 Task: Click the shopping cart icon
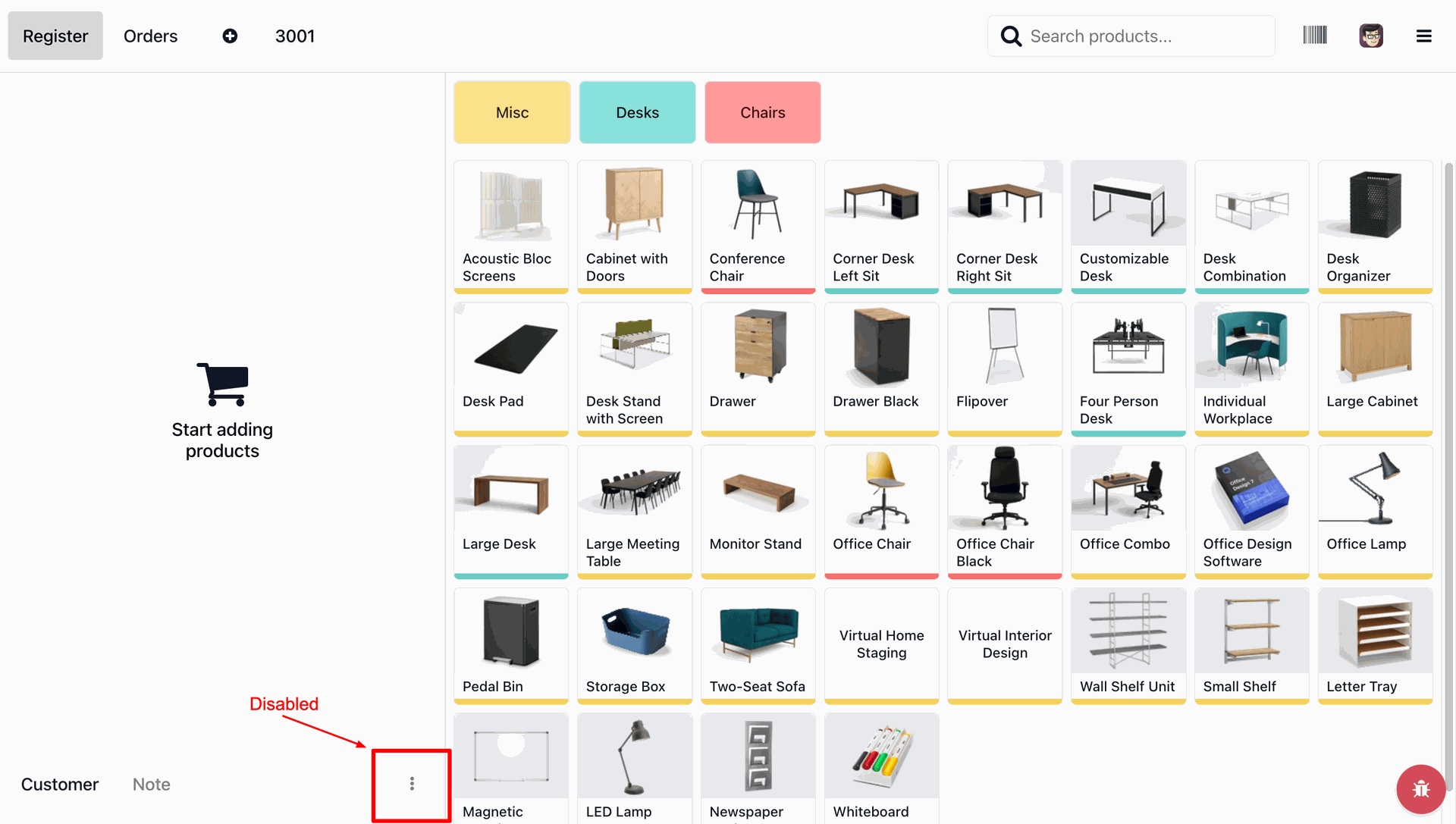tap(223, 384)
